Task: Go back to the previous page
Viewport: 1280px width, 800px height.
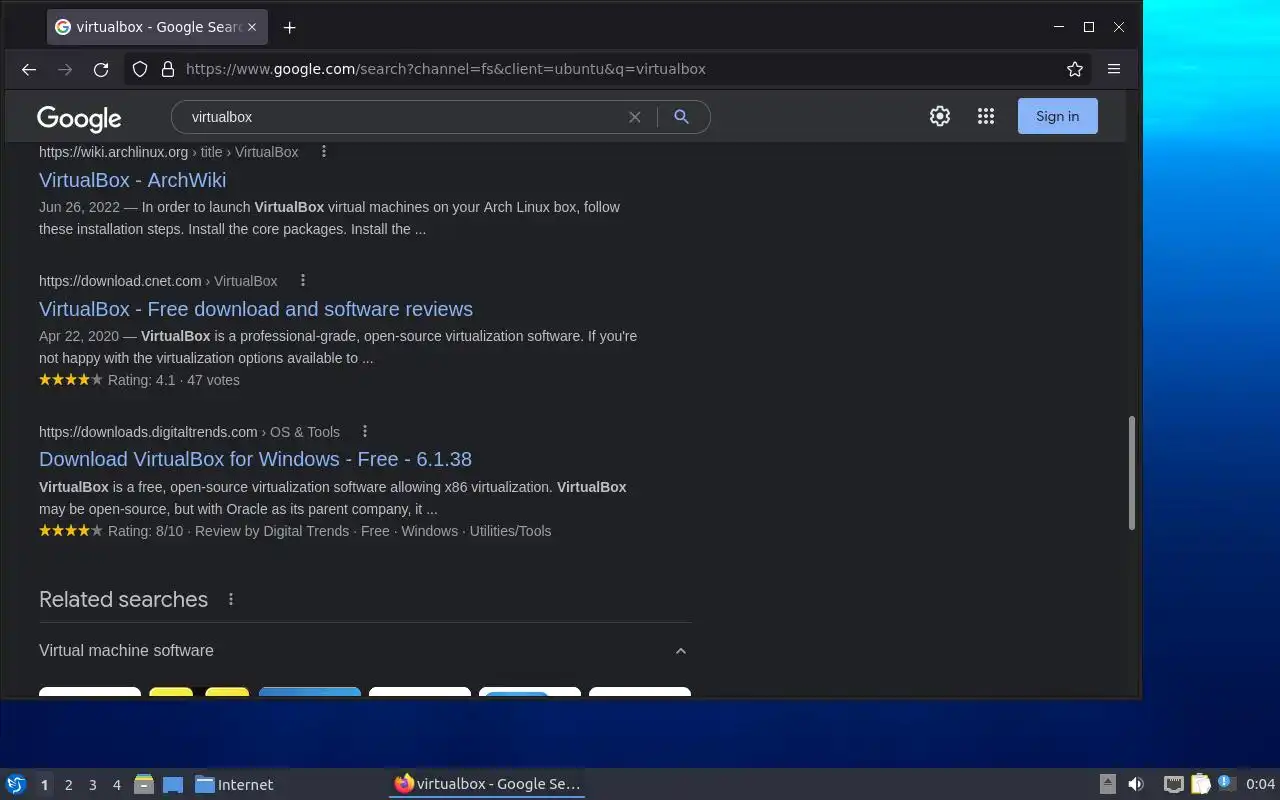Action: point(29,69)
